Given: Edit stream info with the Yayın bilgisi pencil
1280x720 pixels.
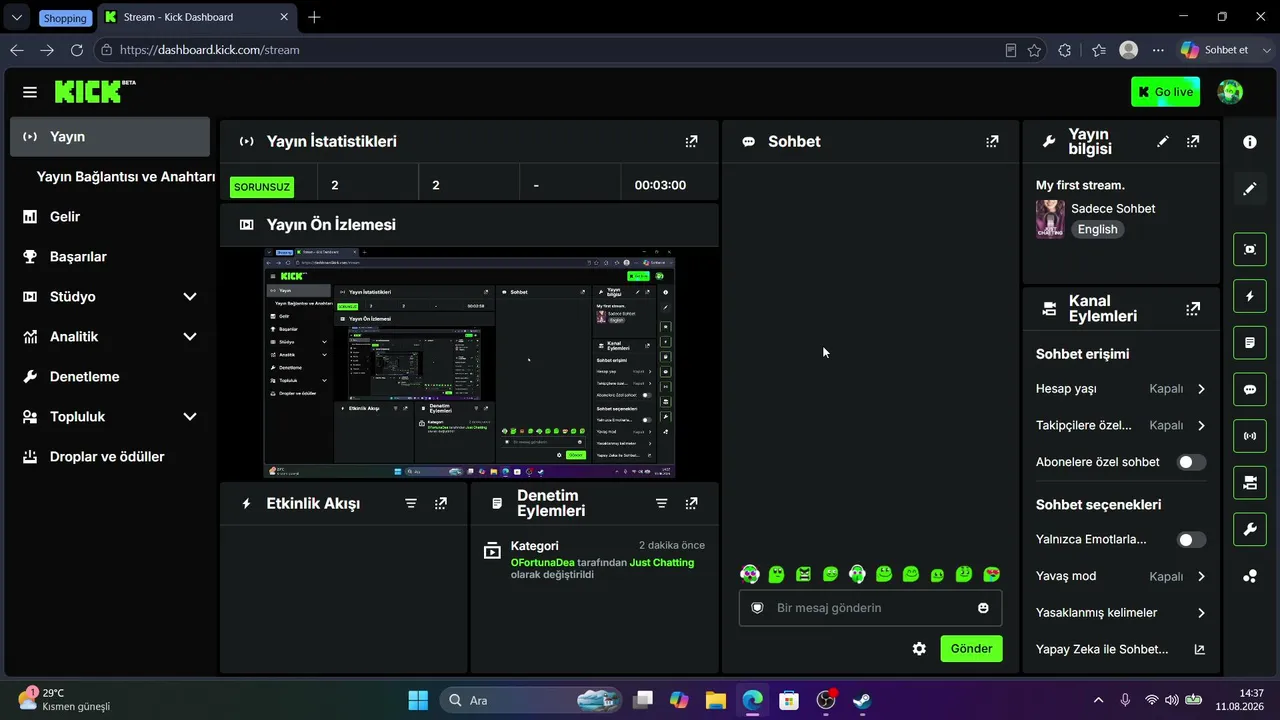Looking at the screenshot, I should (1162, 142).
